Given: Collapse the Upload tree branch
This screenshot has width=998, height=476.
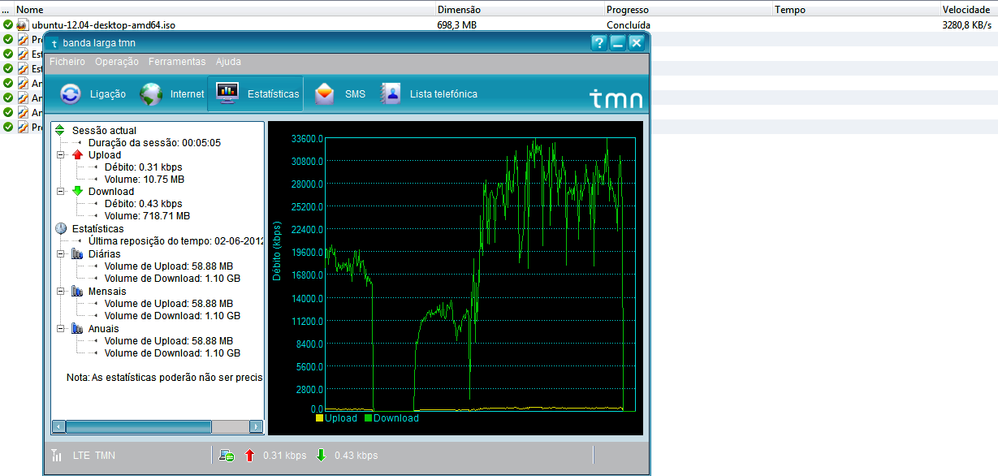Looking at the screenshot, I should point(61,155).
